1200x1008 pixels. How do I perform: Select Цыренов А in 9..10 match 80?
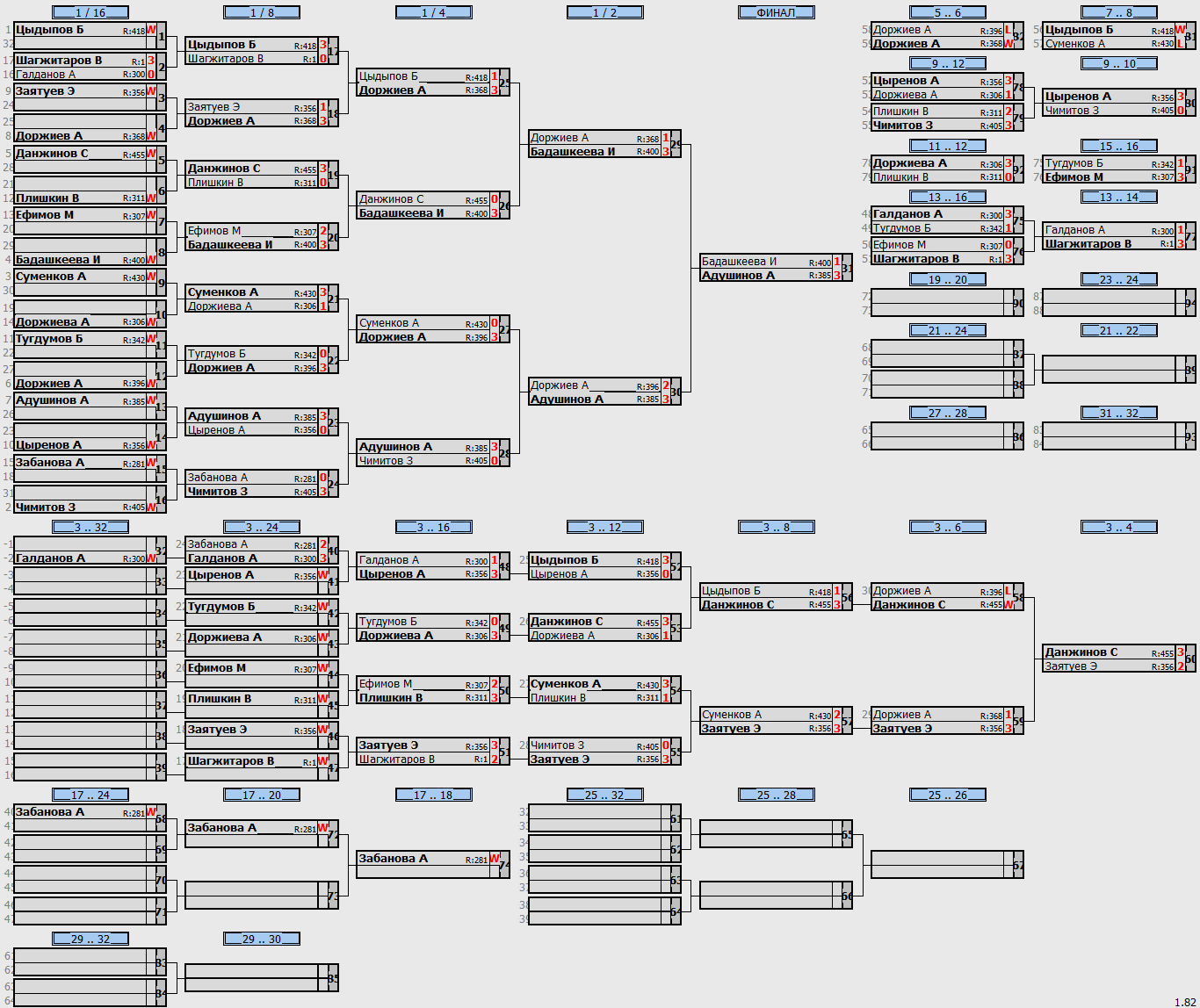[1078, 97]
